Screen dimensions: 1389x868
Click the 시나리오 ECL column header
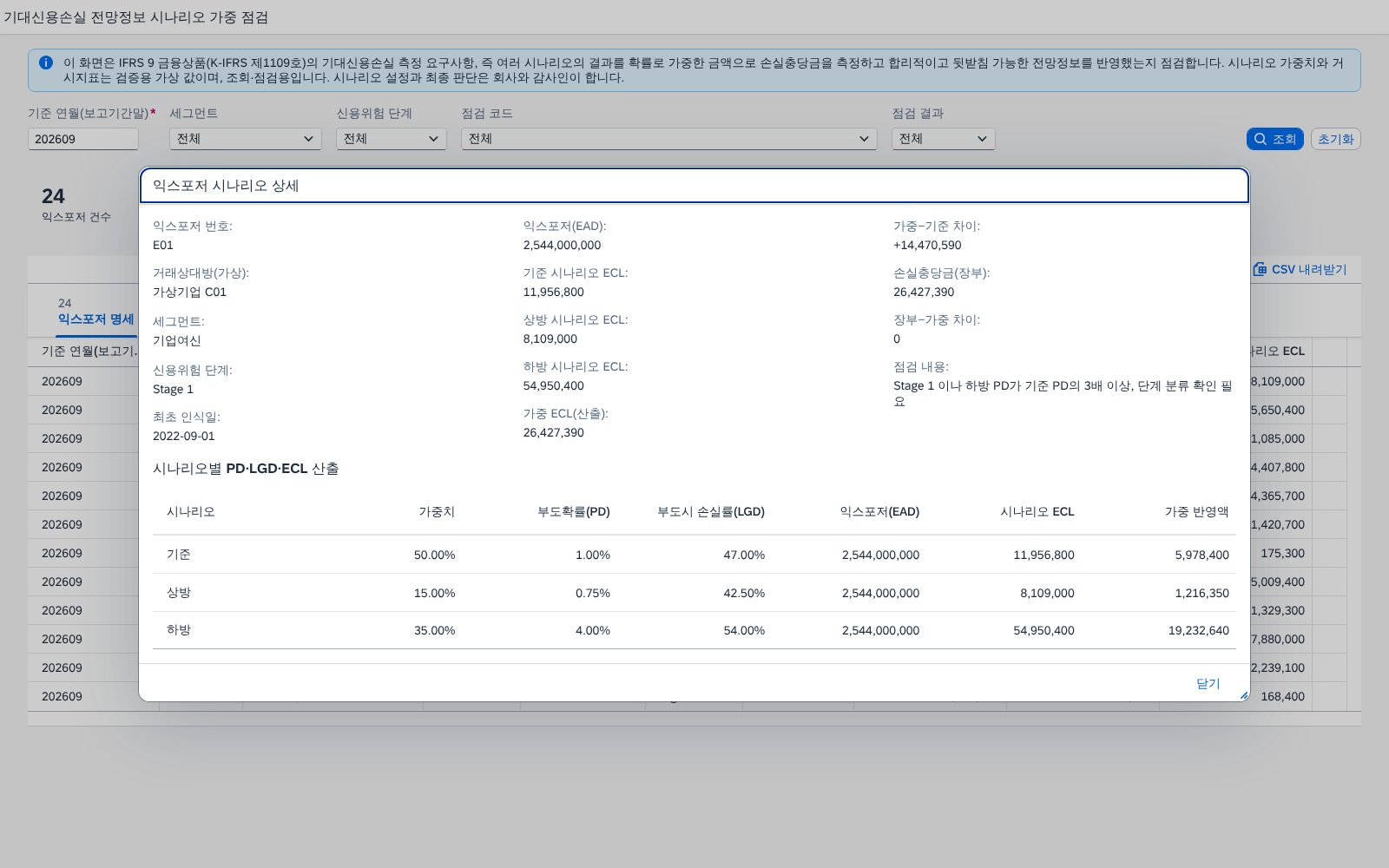[1037, 511]
